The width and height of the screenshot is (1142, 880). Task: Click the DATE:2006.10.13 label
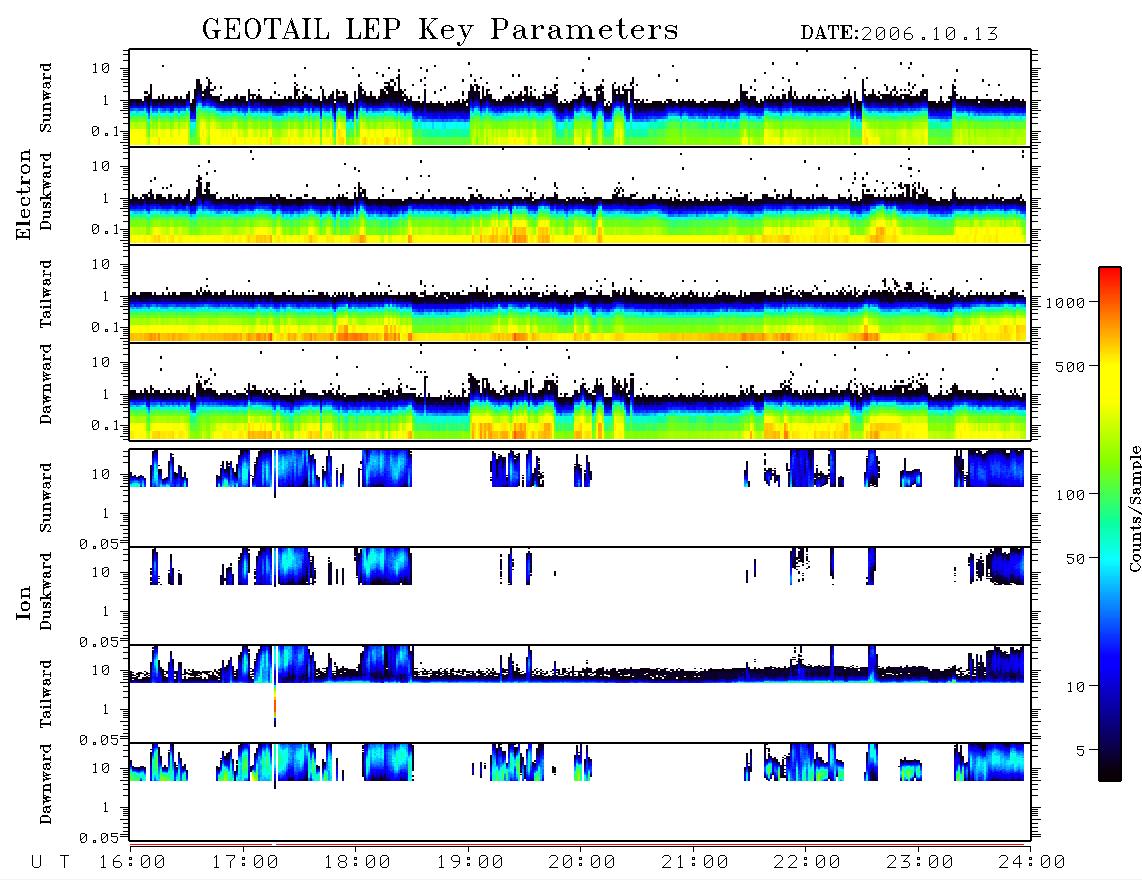899,34
